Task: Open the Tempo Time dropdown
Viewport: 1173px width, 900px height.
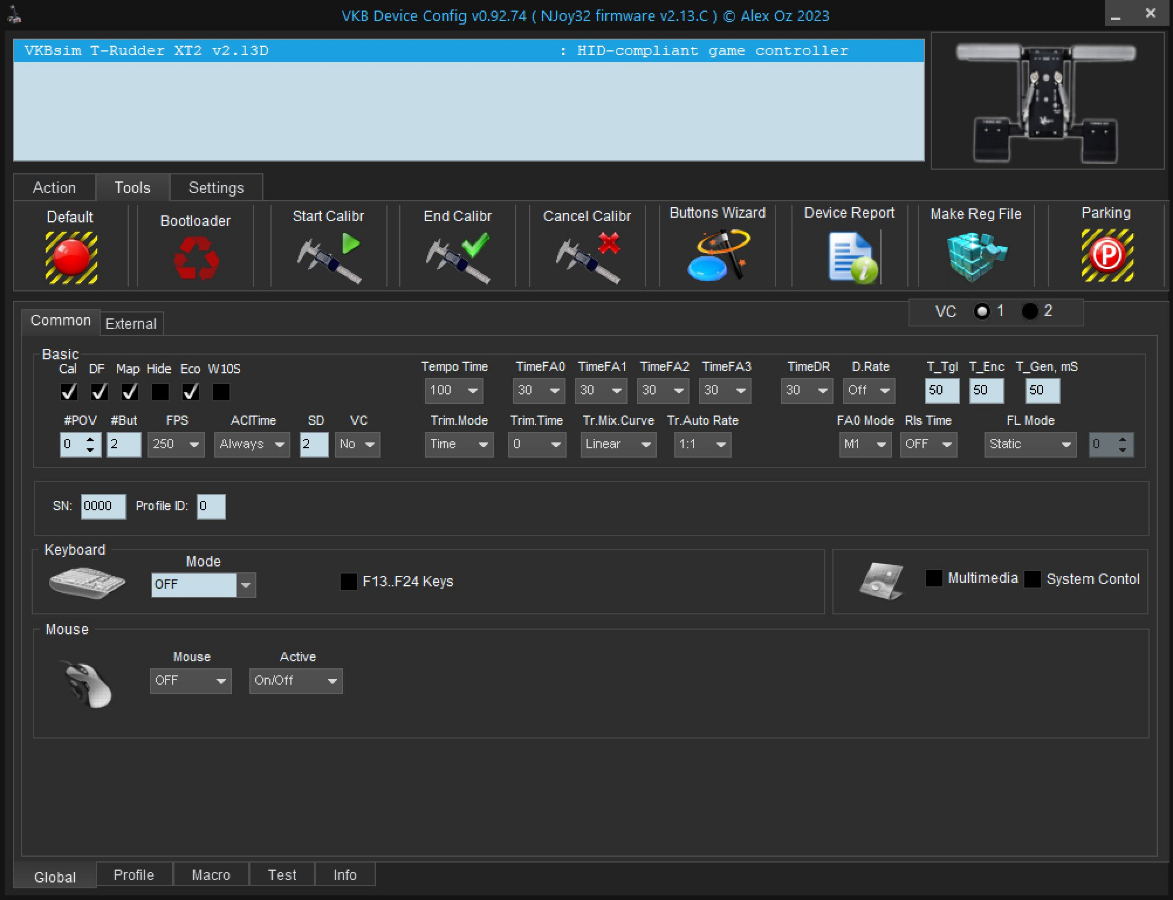Action: tap(454, 391)
